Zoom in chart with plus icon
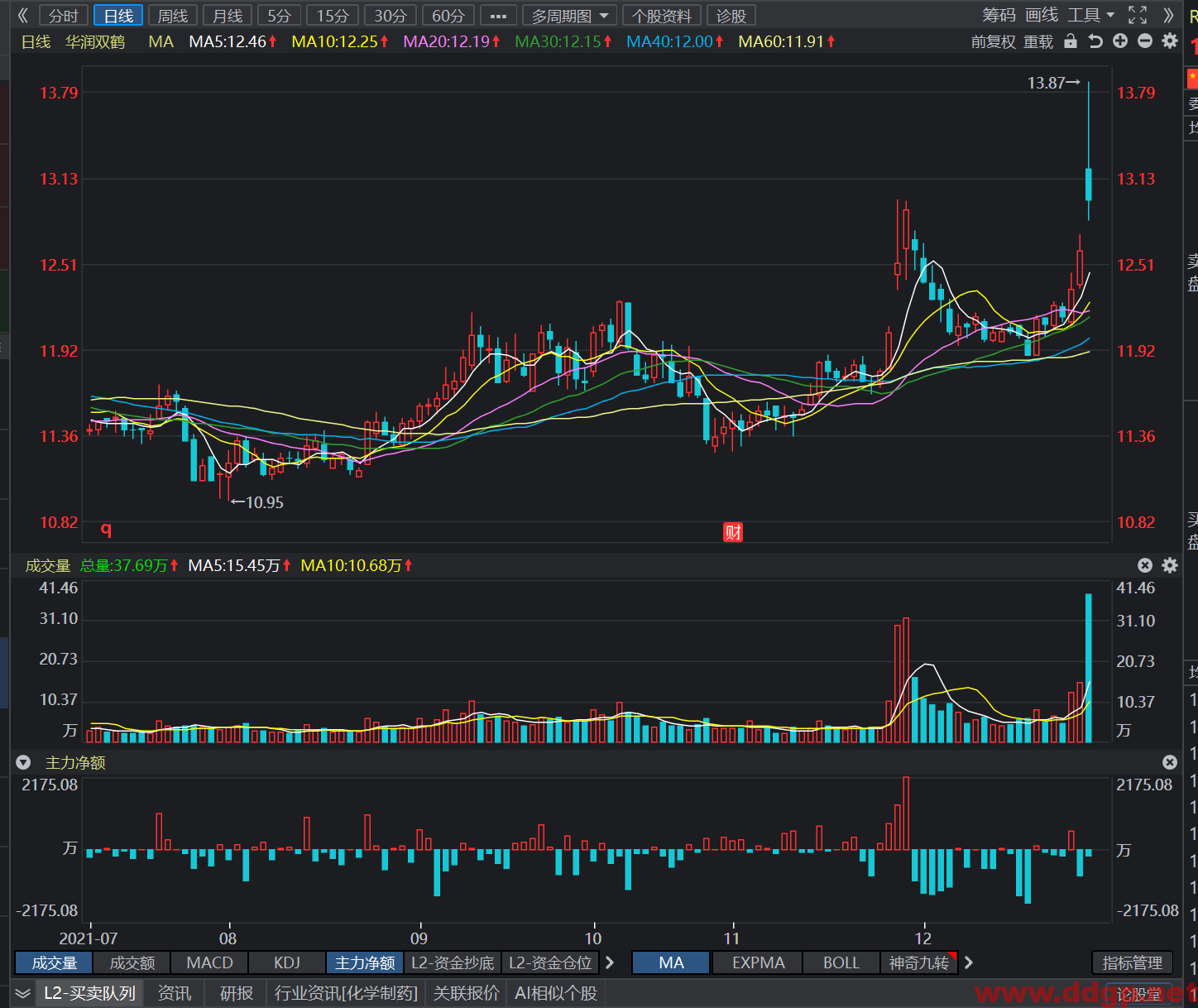Screen dimensions: 1198x1008 click(1120, 41)
